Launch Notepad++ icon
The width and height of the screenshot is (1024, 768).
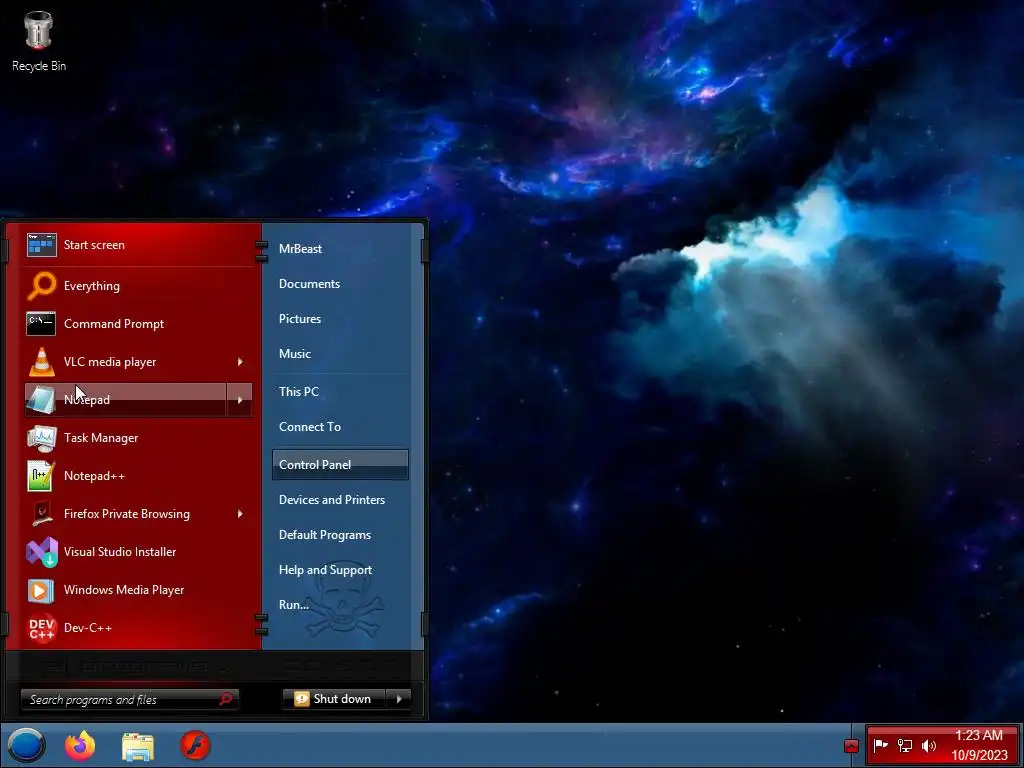click(x=41, y=475)
